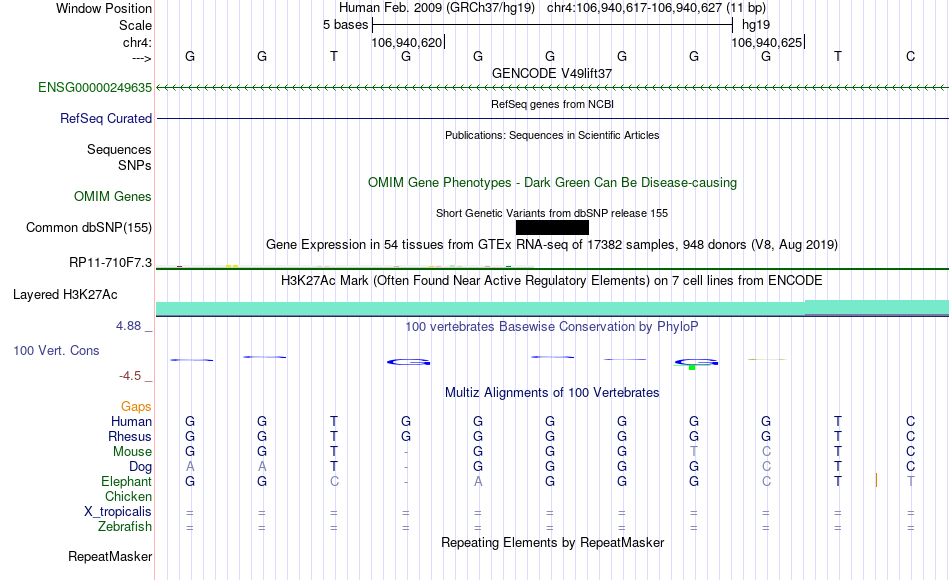Click the RepeatMasker track label
The image size is (950, 580).
[x=110, y=556]
